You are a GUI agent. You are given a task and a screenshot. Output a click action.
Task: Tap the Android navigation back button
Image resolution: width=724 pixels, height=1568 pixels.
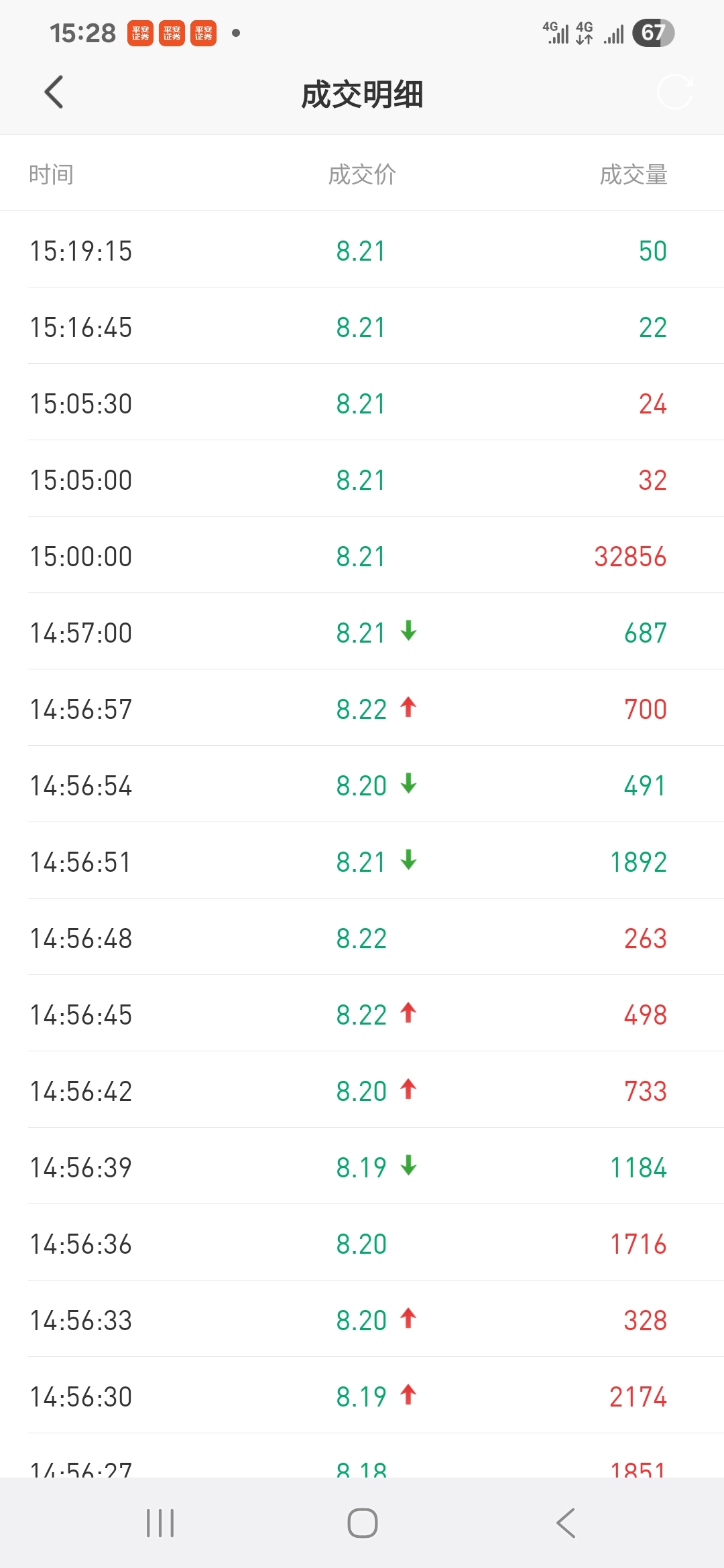pos(566,1523)
